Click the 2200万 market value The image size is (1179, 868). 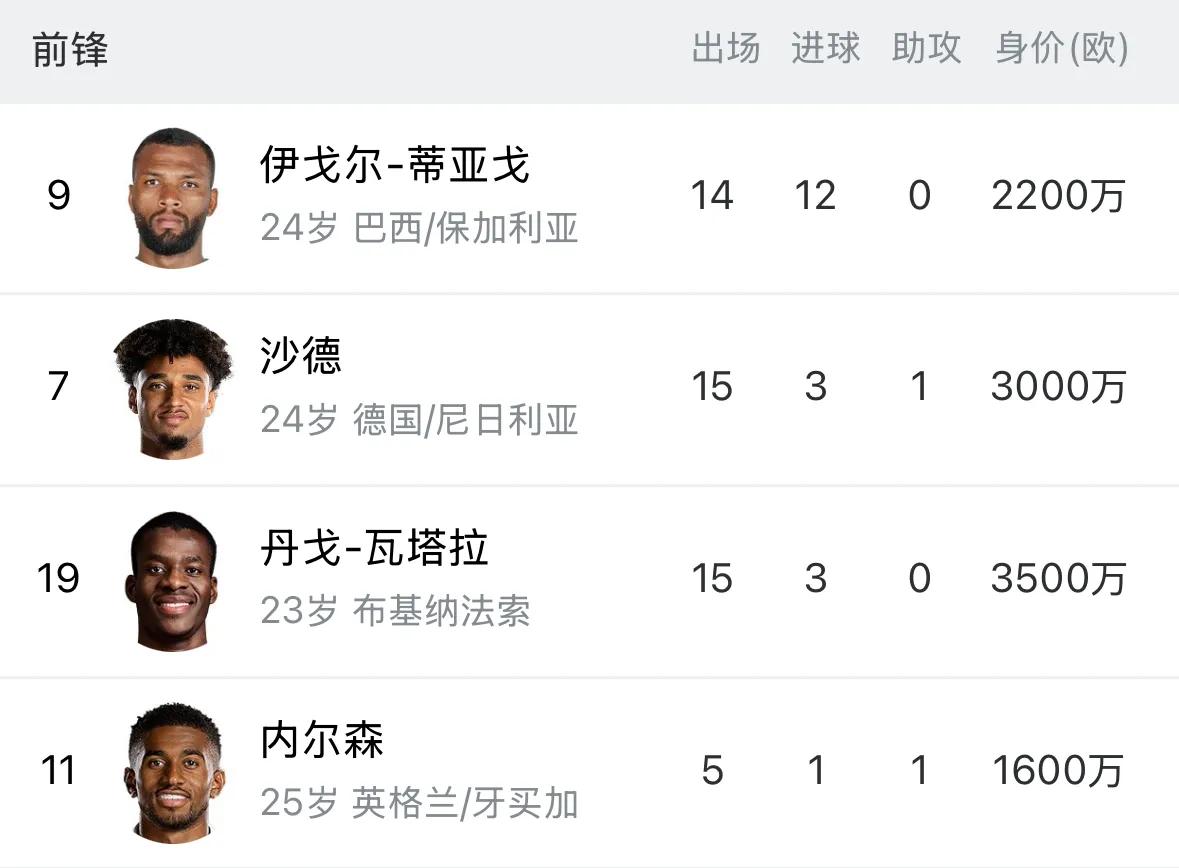(1058, 196)
